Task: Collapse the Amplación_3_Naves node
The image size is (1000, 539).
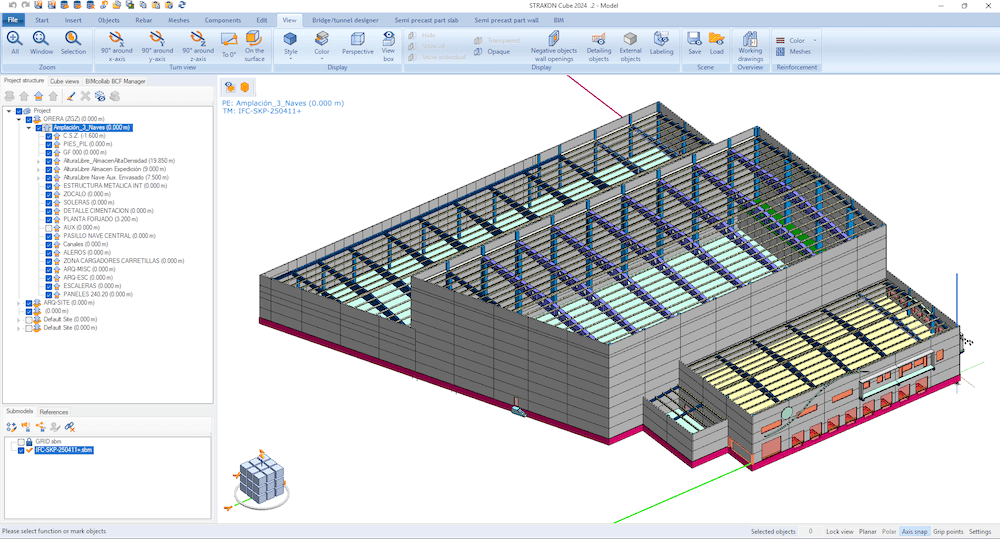Action: point(29,128)
